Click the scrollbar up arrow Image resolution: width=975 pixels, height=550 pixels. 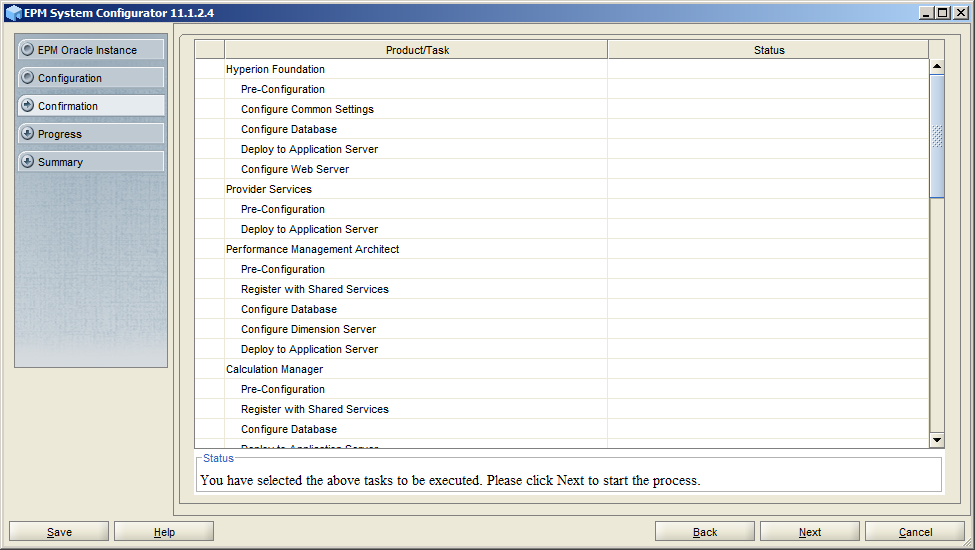936,66
